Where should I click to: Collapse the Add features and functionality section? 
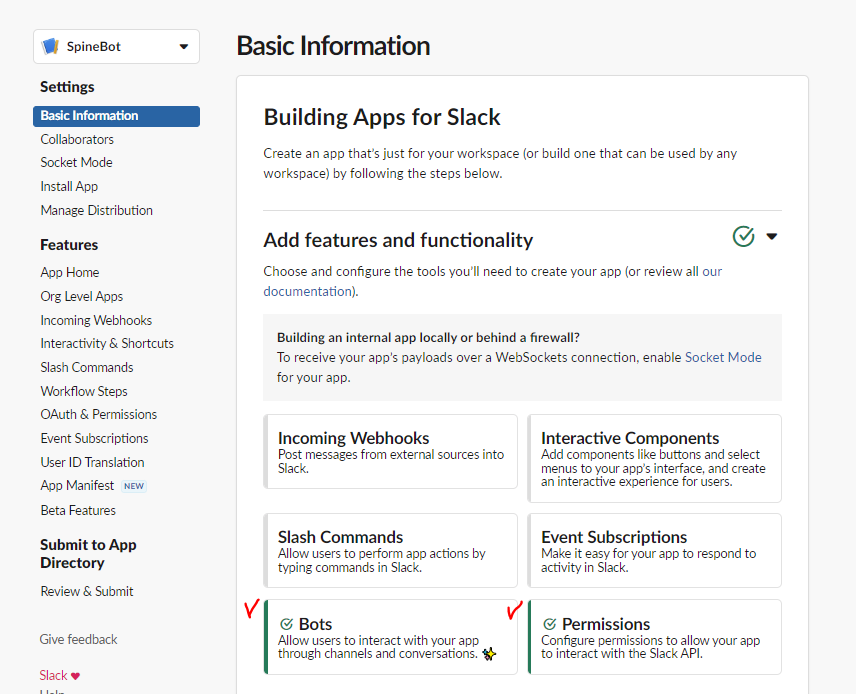[771, 236]
